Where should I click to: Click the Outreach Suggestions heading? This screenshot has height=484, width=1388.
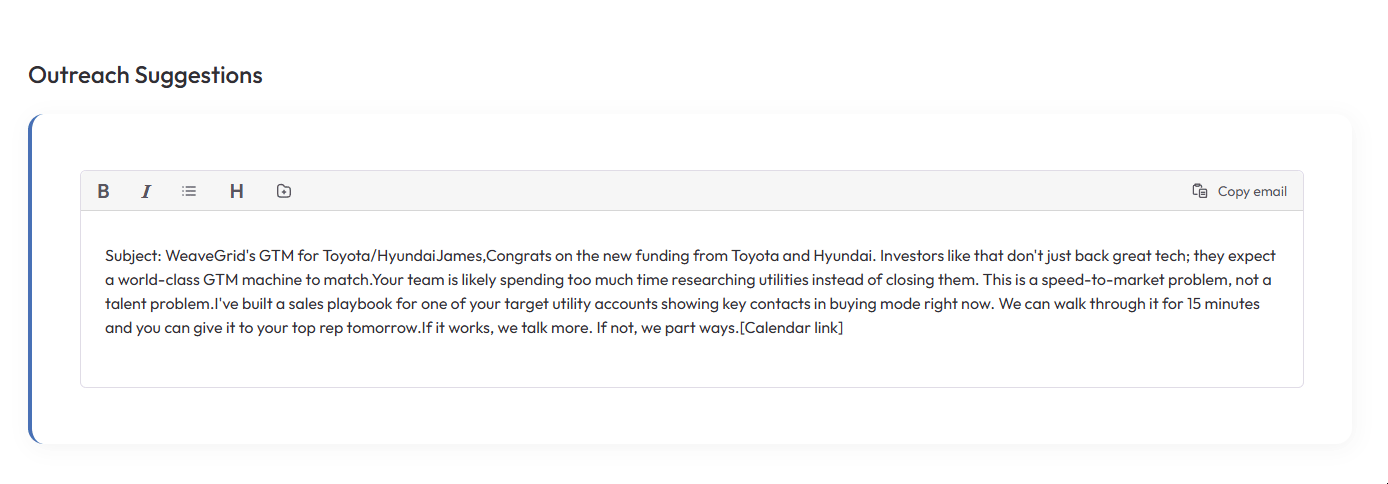145,75
